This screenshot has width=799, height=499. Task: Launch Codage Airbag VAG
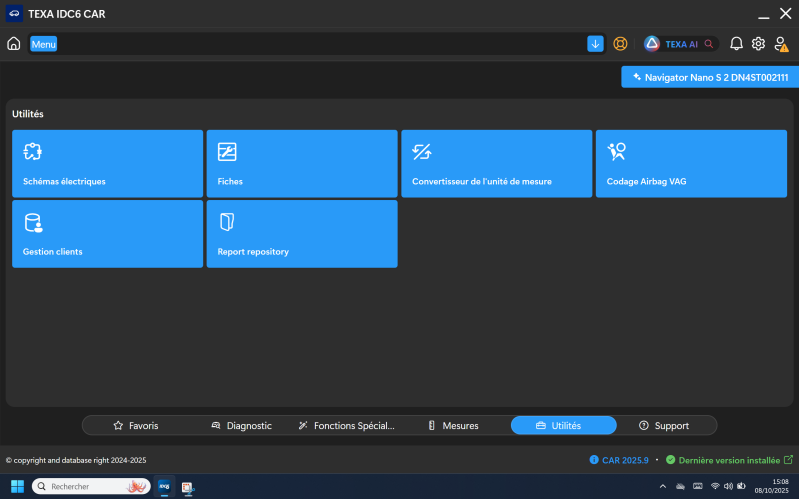690,164
